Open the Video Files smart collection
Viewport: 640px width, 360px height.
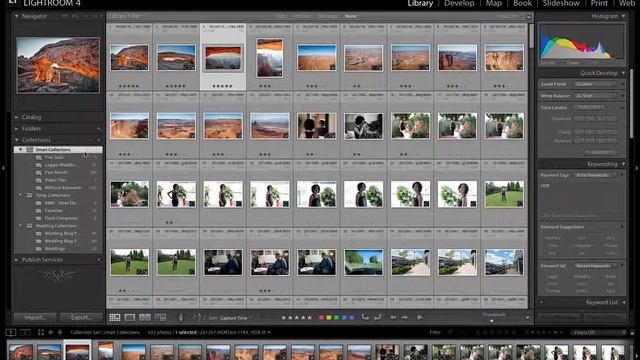56,180
